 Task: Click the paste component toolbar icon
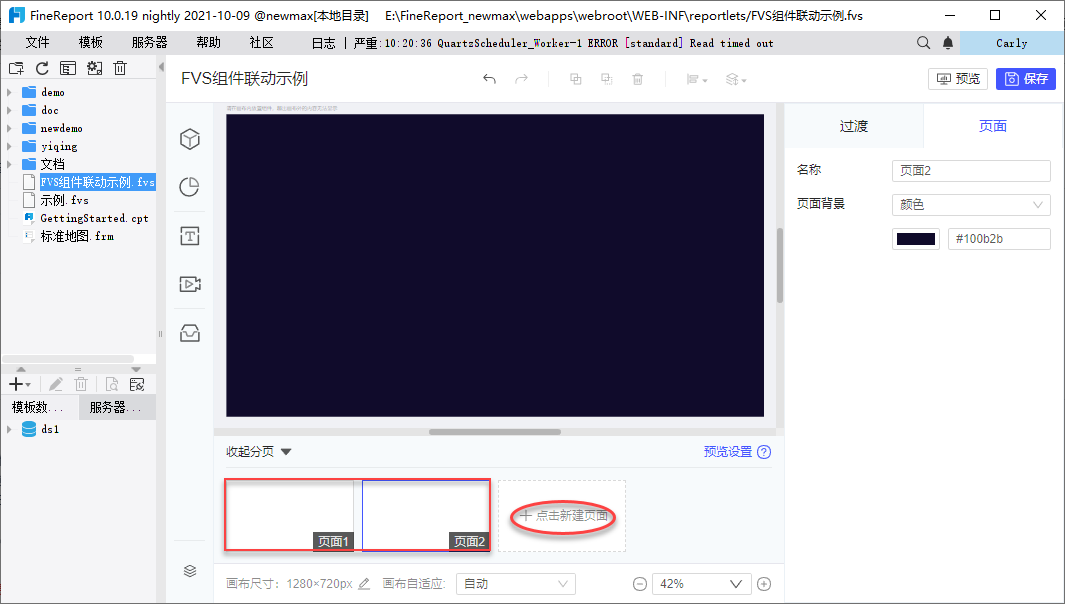pos(607,79)
